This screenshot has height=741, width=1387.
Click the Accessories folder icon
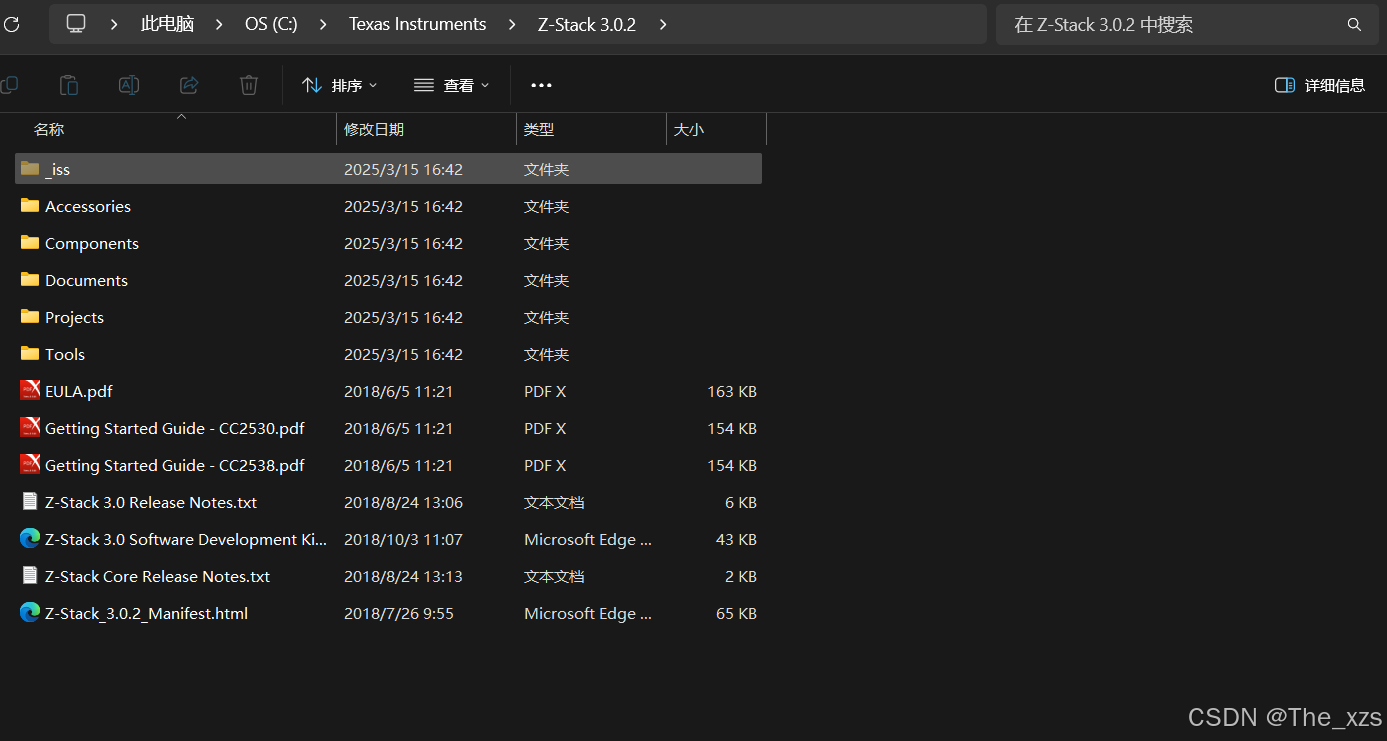pyautogui.click(x=30, y=205)
